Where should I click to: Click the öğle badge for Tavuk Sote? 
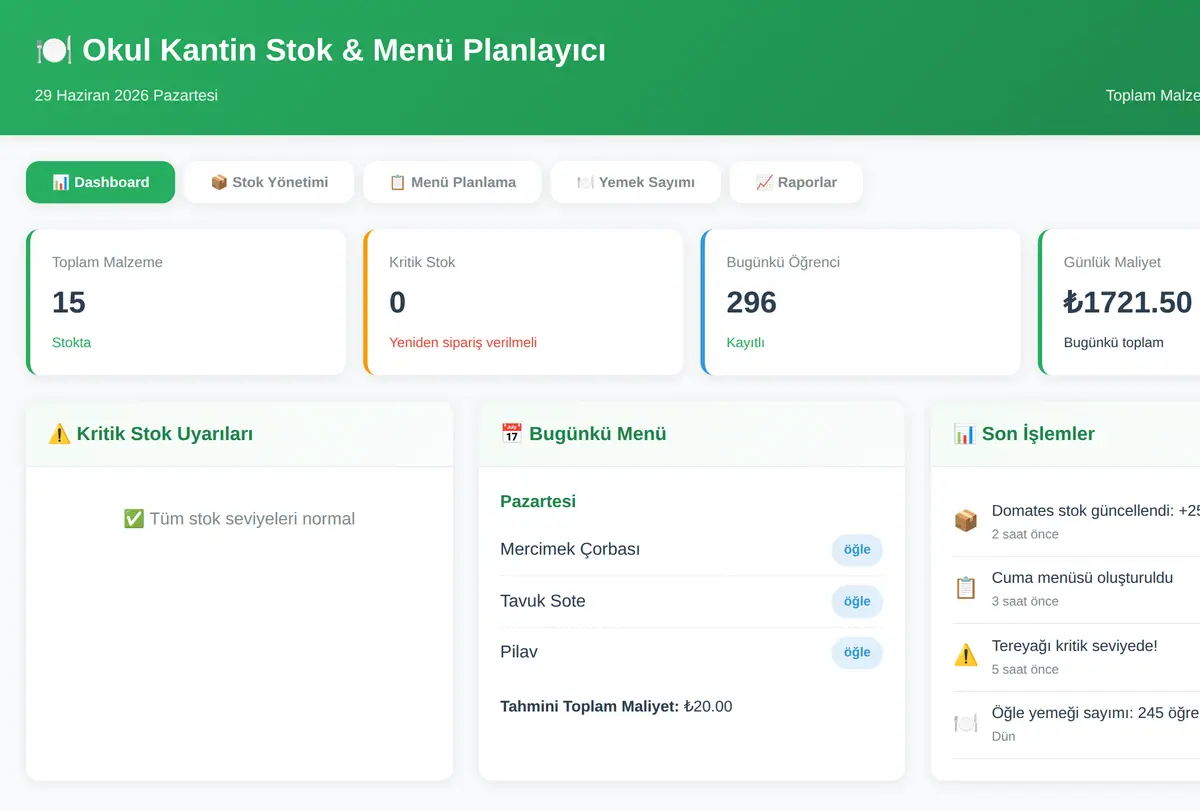[857, 601]
